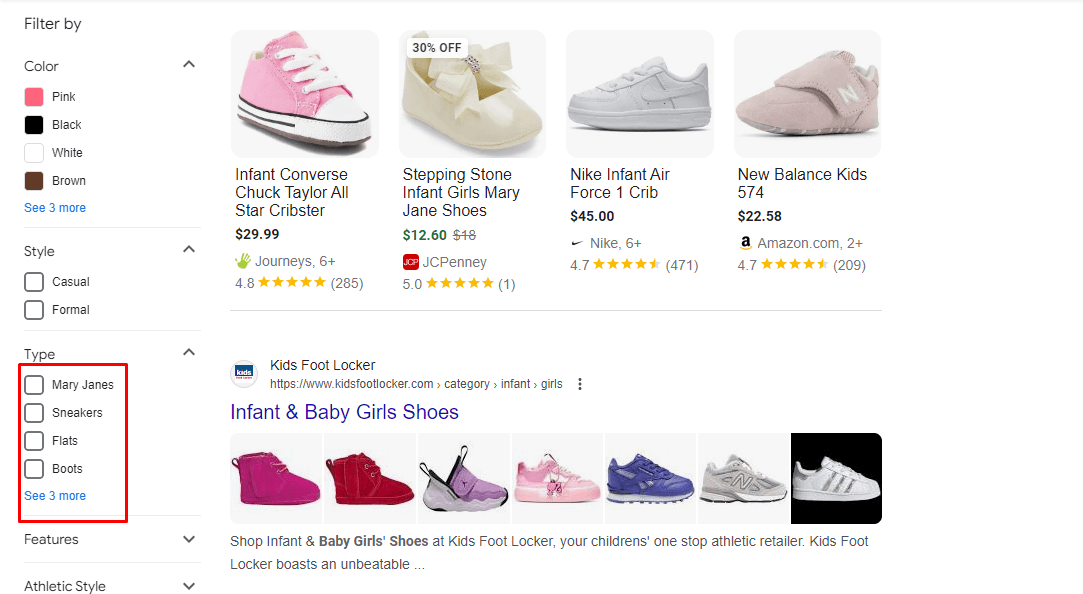The height and width of the screenshot is (594, 1083).
Task: Click See 3 more under Type filters
Action: (55, 495)
